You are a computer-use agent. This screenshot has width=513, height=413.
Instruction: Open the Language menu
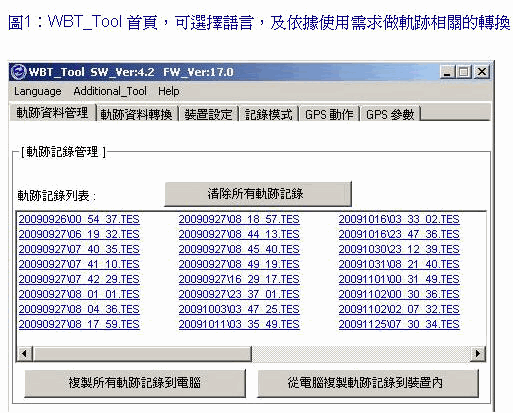38,91
